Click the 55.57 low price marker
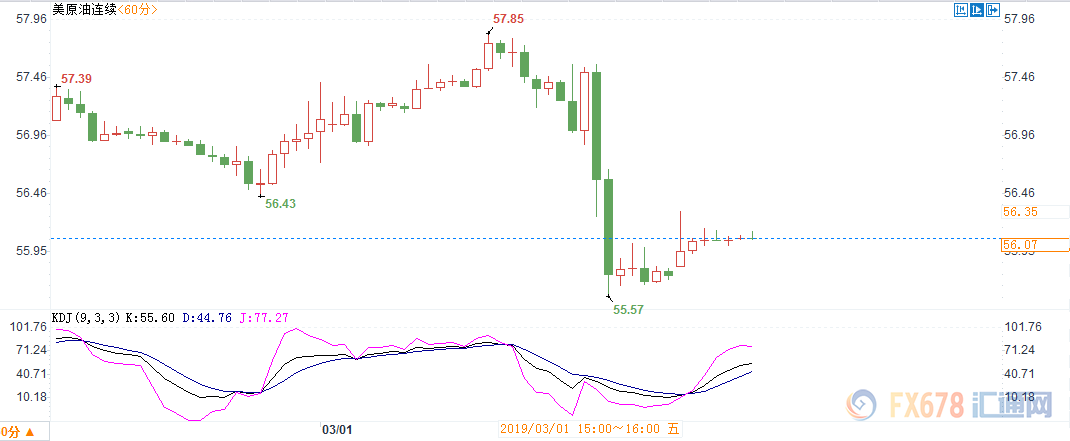The width and height of the screenshot is (1070, 441). pyautogui.click(x=628, y=310)
